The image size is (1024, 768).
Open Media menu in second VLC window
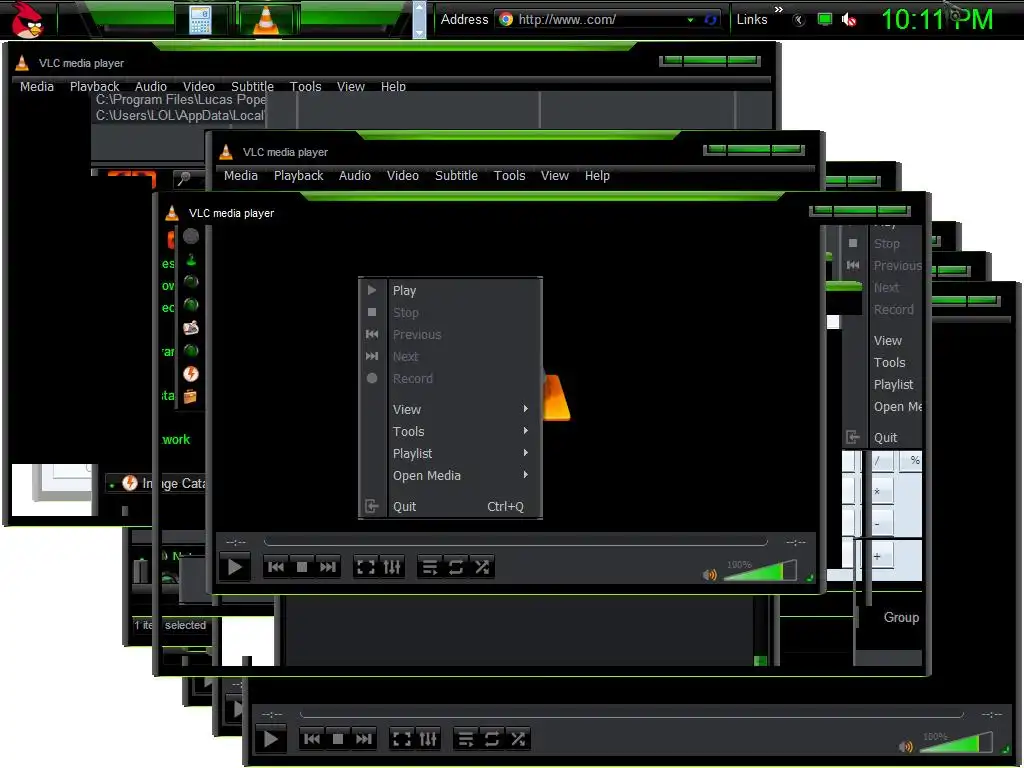tap(241, 176)
